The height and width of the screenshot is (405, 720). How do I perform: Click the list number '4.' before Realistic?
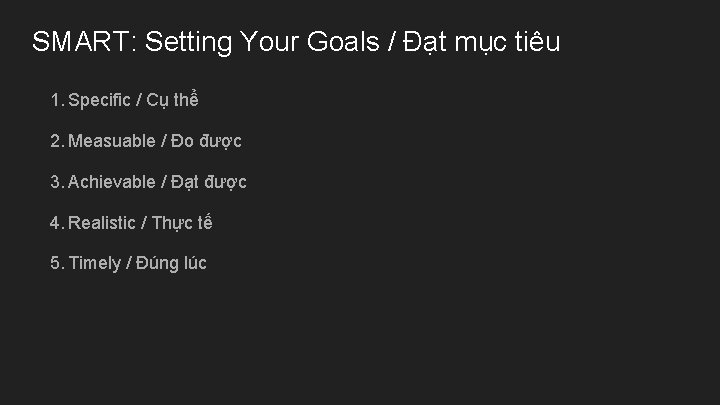[x=57, y=223]
